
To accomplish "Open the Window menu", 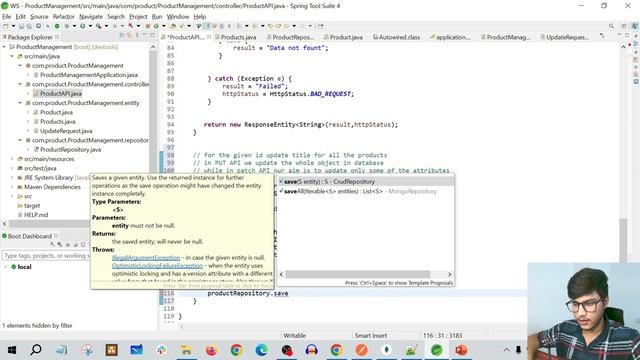I will (x=178, y=16).
